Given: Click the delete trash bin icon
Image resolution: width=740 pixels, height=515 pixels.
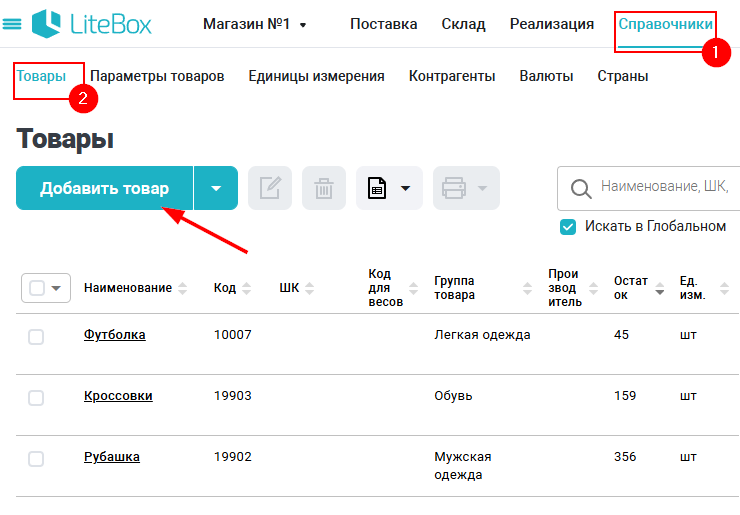Looking at the screenshot, I should click(324, 188).
